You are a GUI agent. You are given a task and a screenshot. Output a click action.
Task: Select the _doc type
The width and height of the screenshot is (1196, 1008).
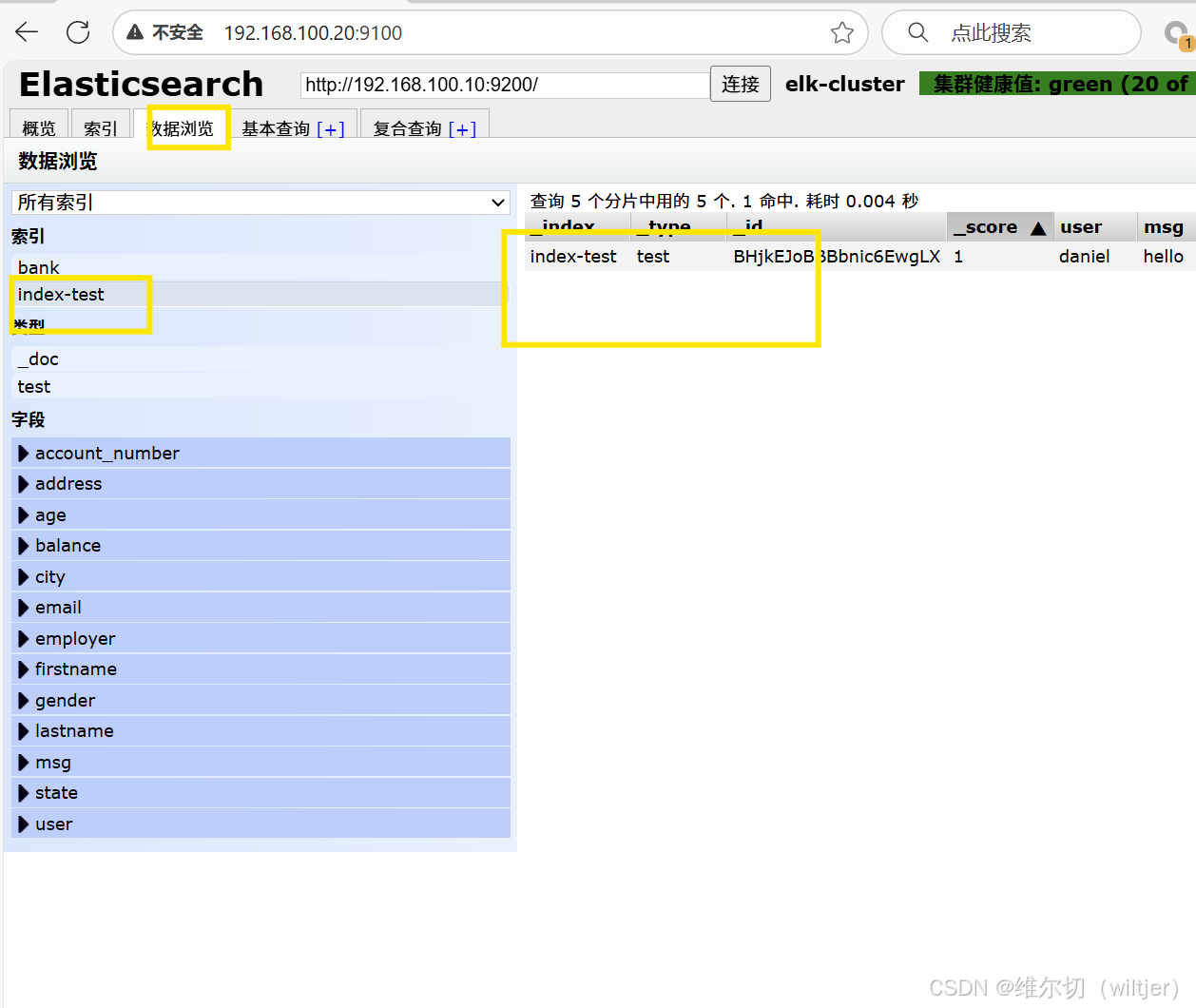coord(260,359)
